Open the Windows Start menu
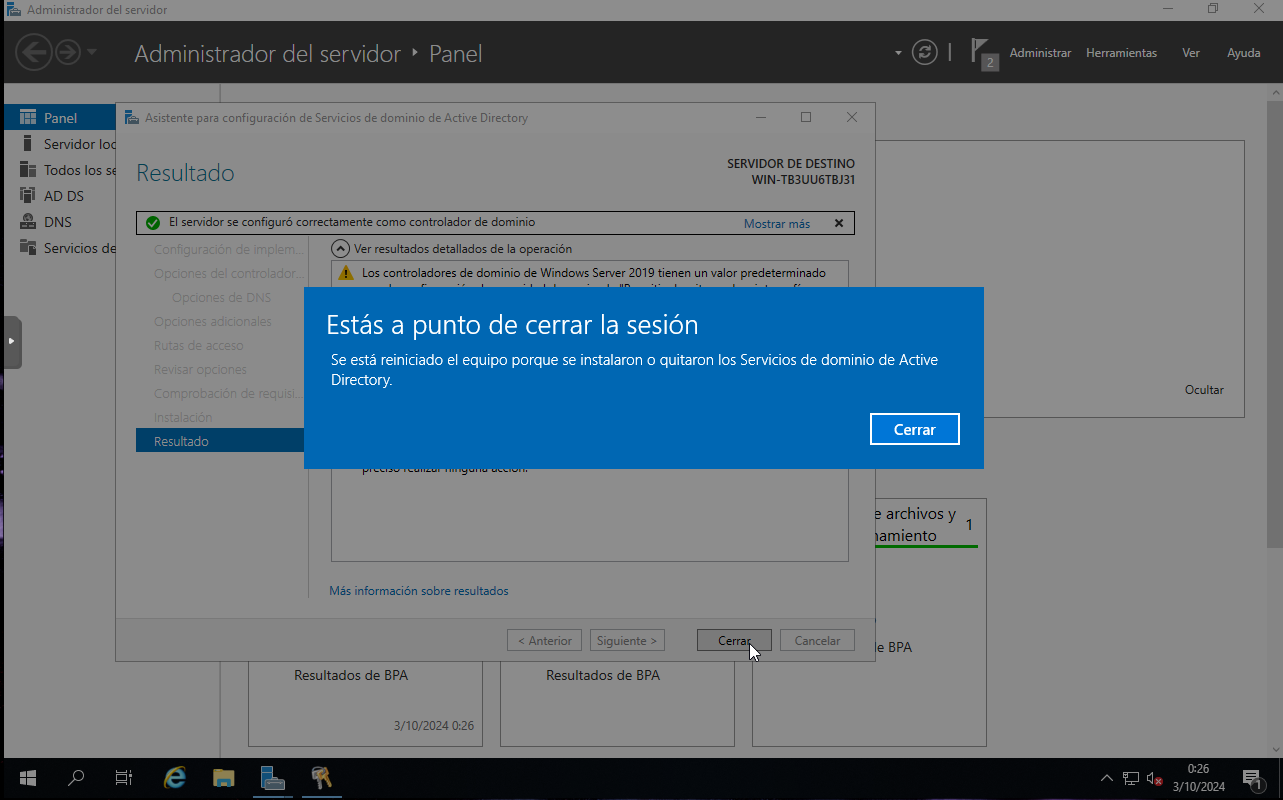The image size is (1283, 800). click(28, 777)
